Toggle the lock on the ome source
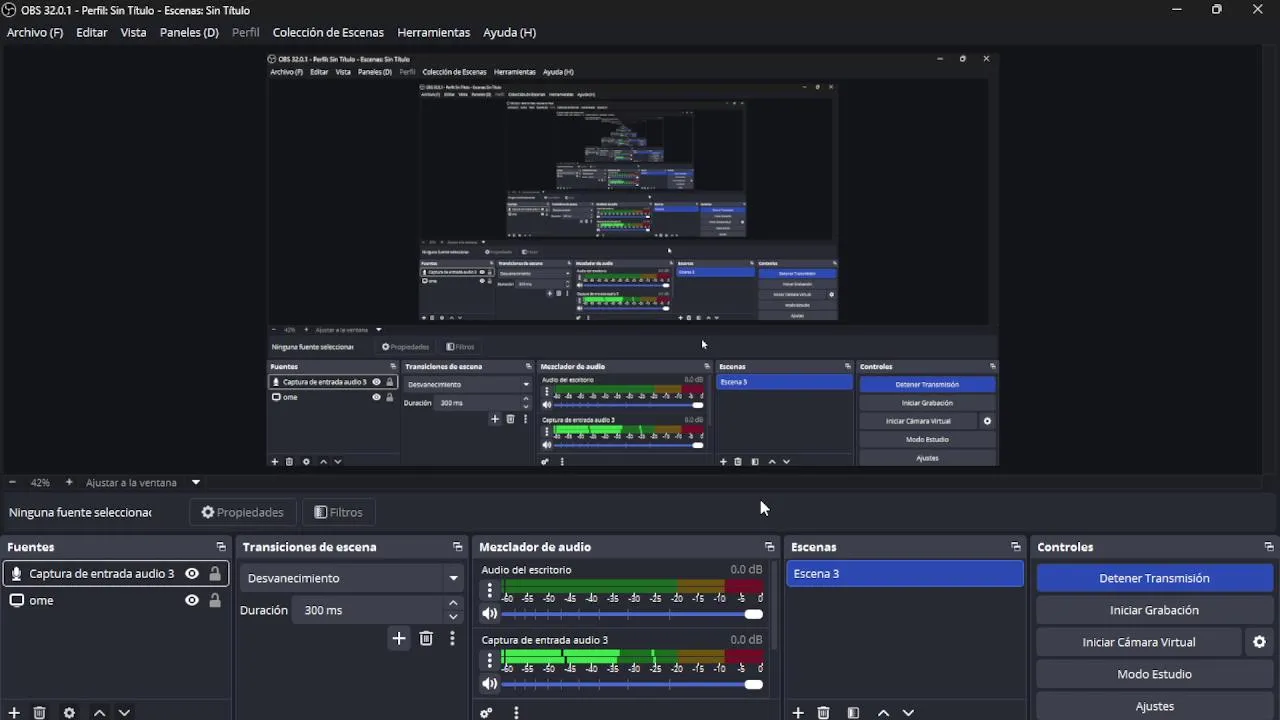1280x720 pixels. (x=214, y=600)
